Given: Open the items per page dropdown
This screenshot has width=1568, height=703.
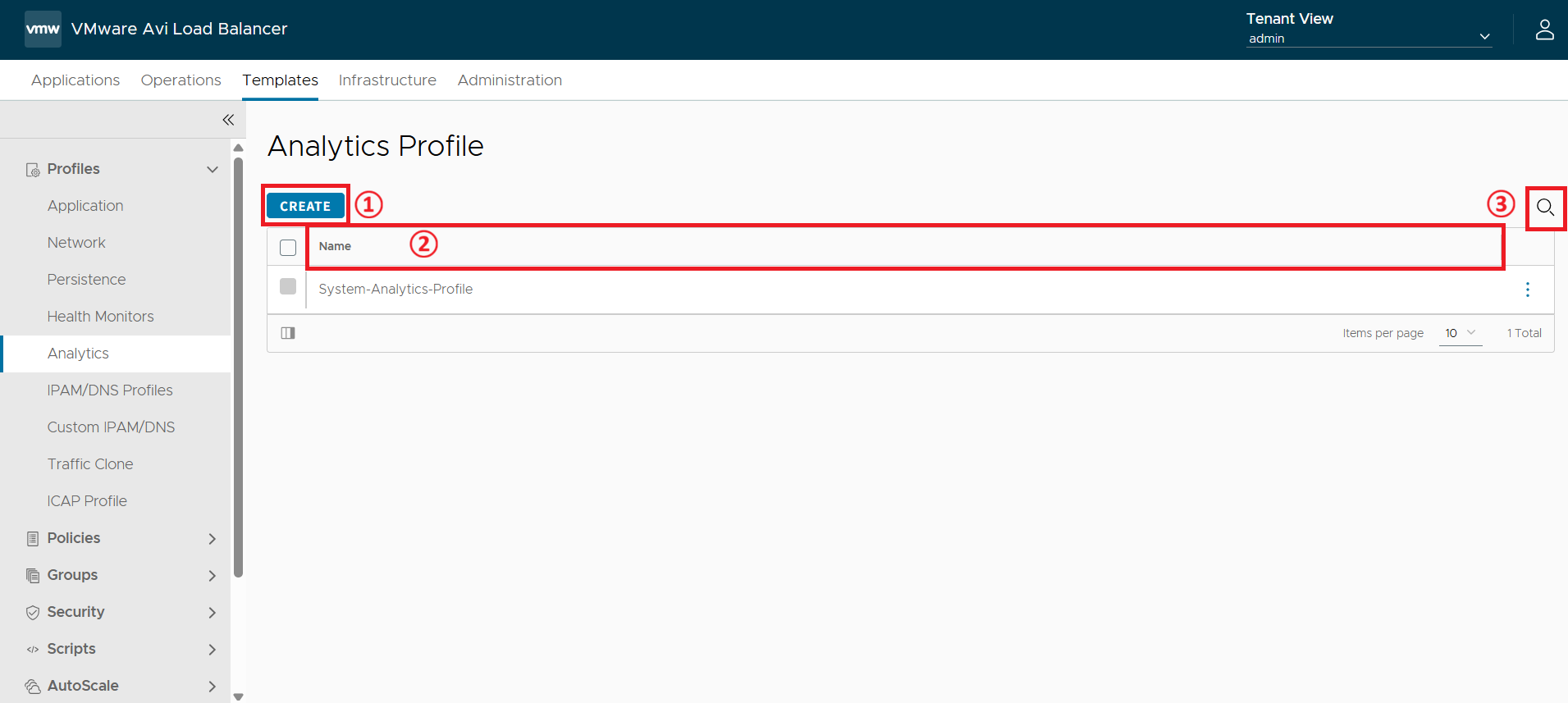Looking at the screenshot, I should point(1460,333).
